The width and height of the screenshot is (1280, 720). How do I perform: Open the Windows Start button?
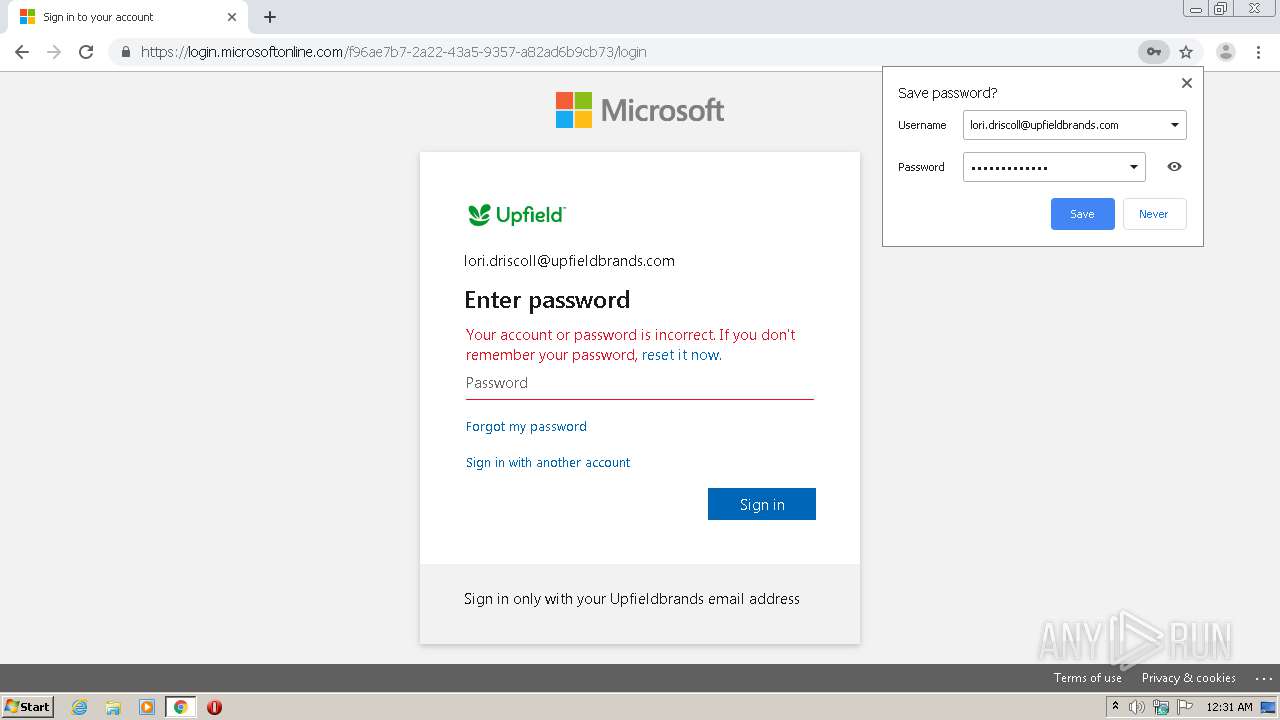27,707
